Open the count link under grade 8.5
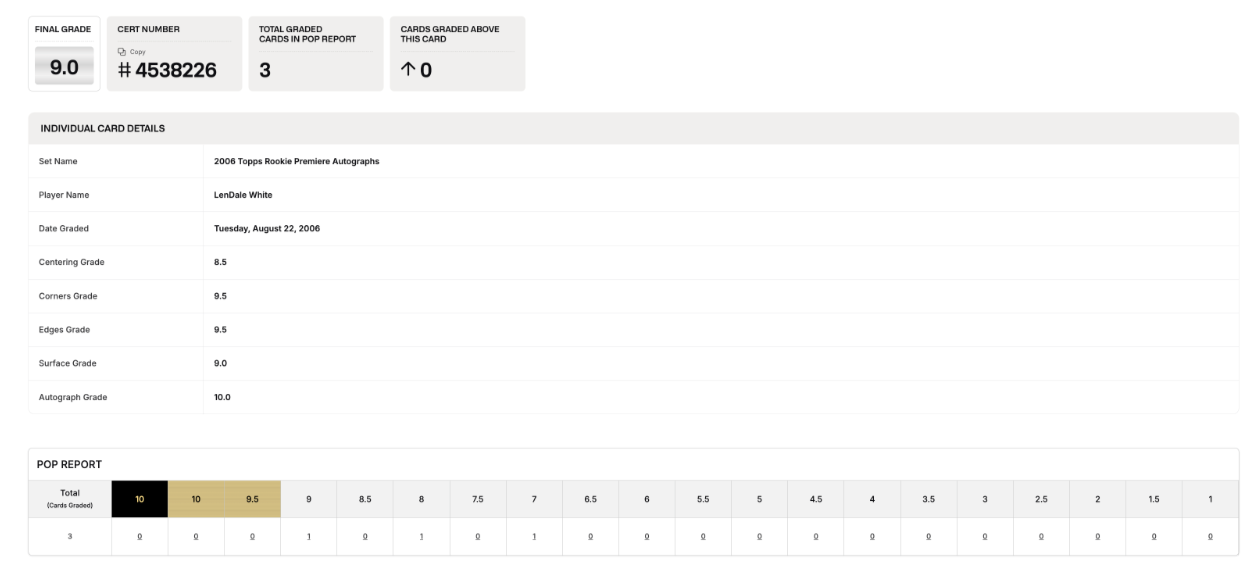The height and width of the screenshot is (569, 1251). point(365,536)
